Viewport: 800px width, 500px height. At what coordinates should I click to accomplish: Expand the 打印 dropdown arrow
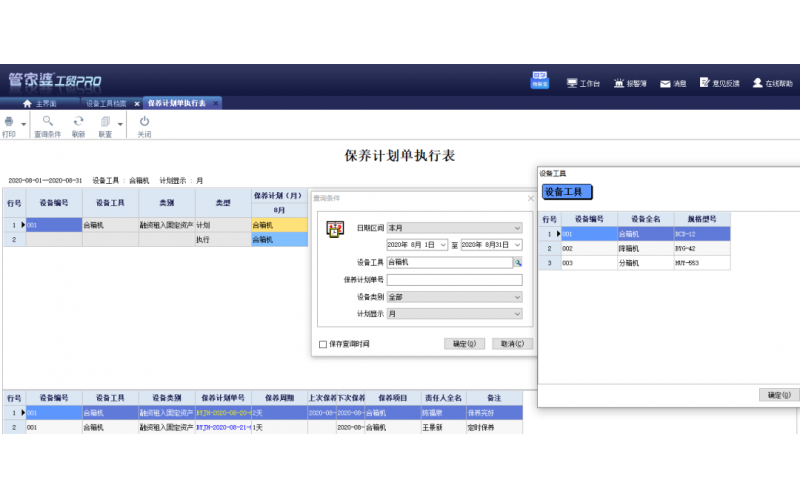point(23,124)
